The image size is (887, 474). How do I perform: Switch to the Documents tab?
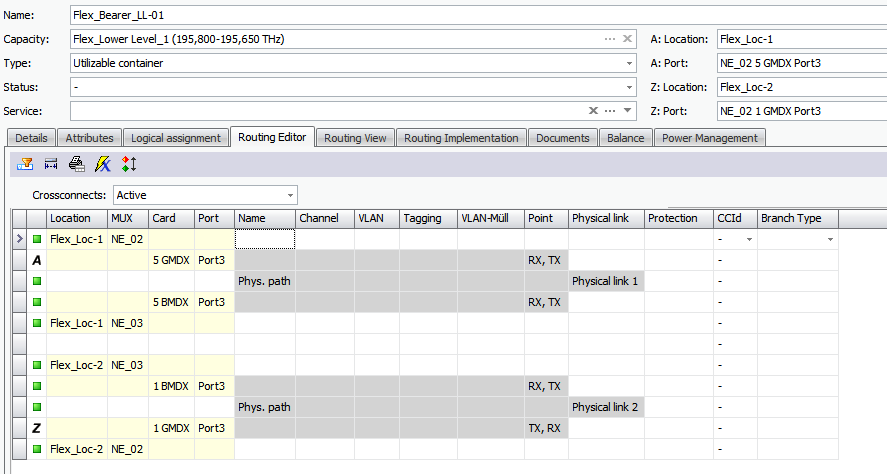[563, 138]
